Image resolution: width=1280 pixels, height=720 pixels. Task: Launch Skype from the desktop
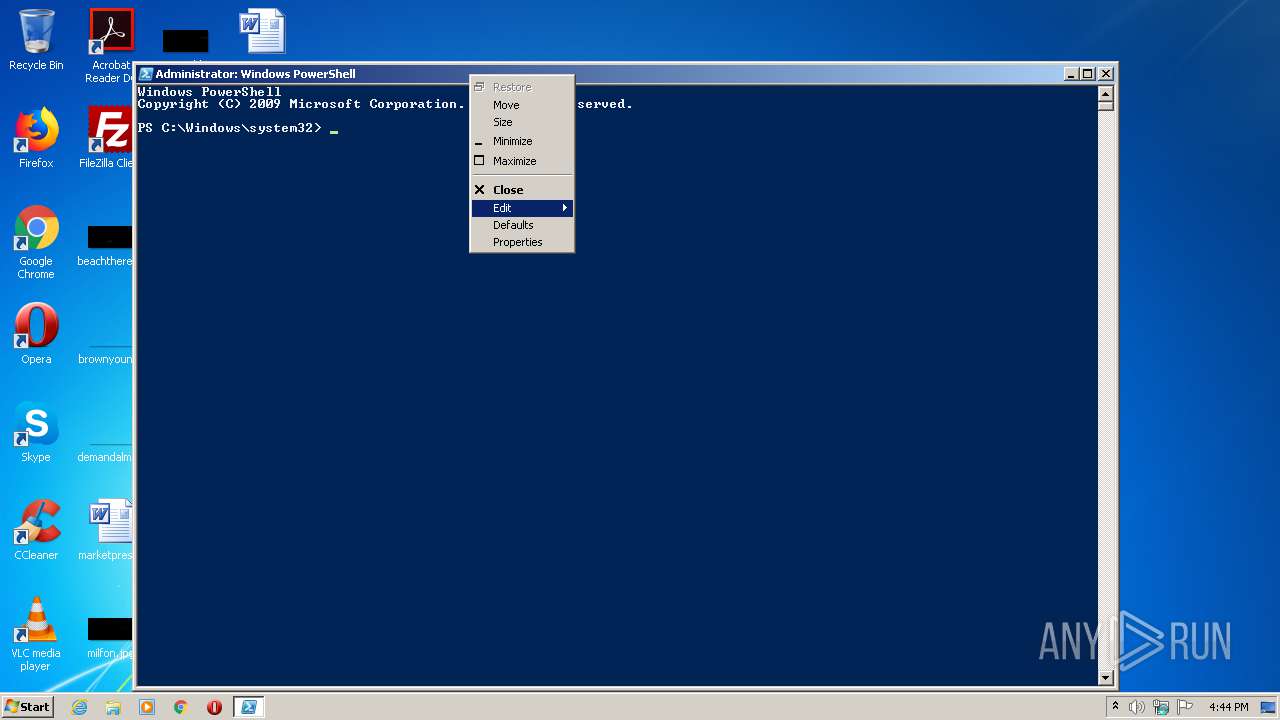[x=36, y=432]
